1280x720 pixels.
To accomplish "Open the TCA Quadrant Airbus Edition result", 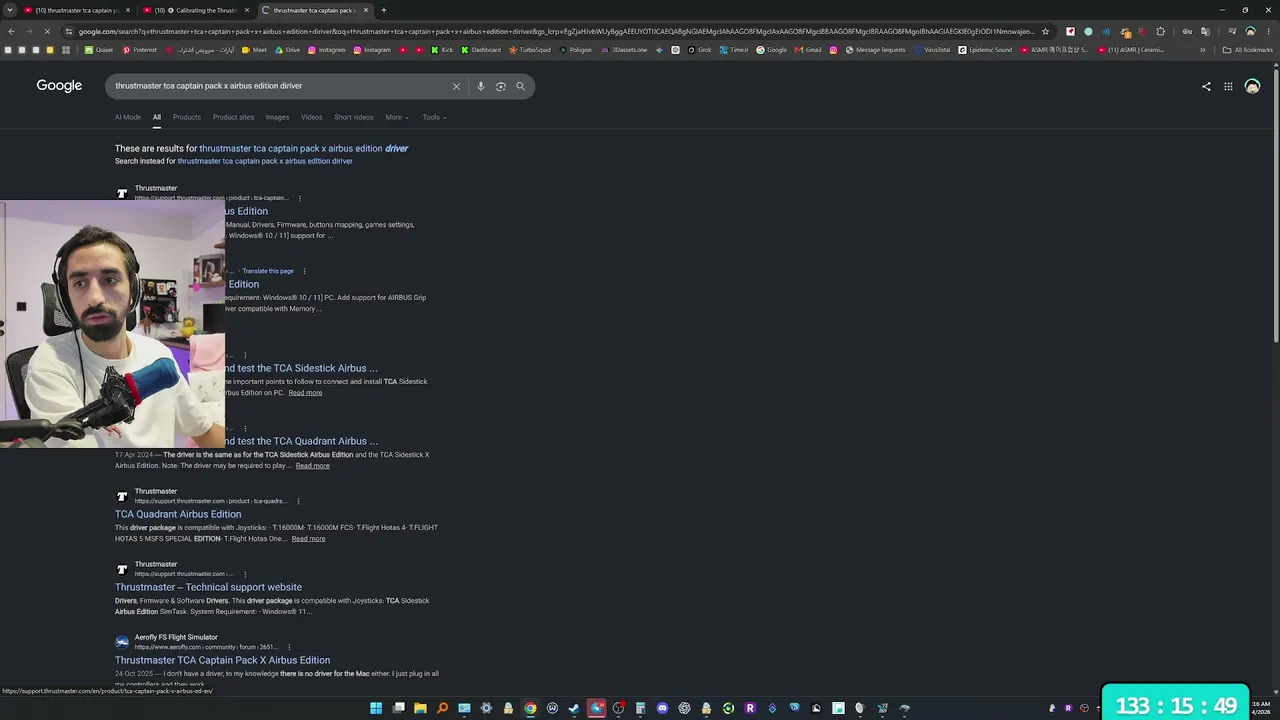I will [178, 514].
